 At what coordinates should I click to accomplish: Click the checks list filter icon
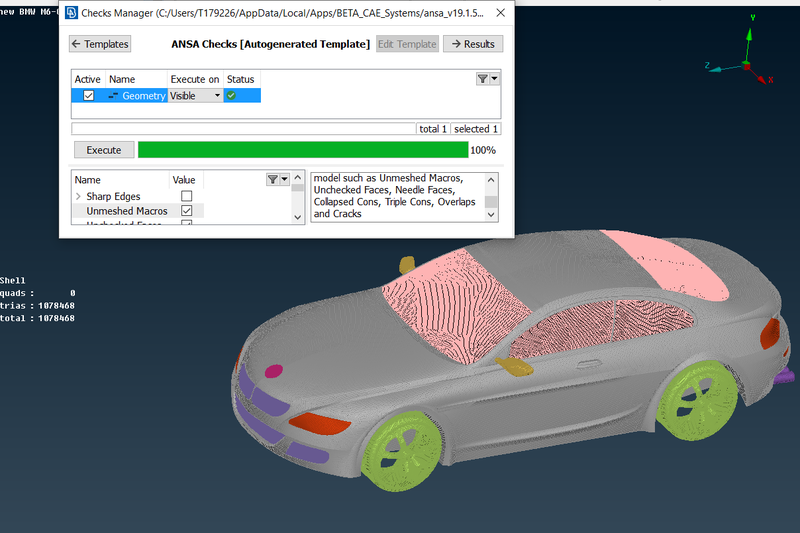point(482,79)
